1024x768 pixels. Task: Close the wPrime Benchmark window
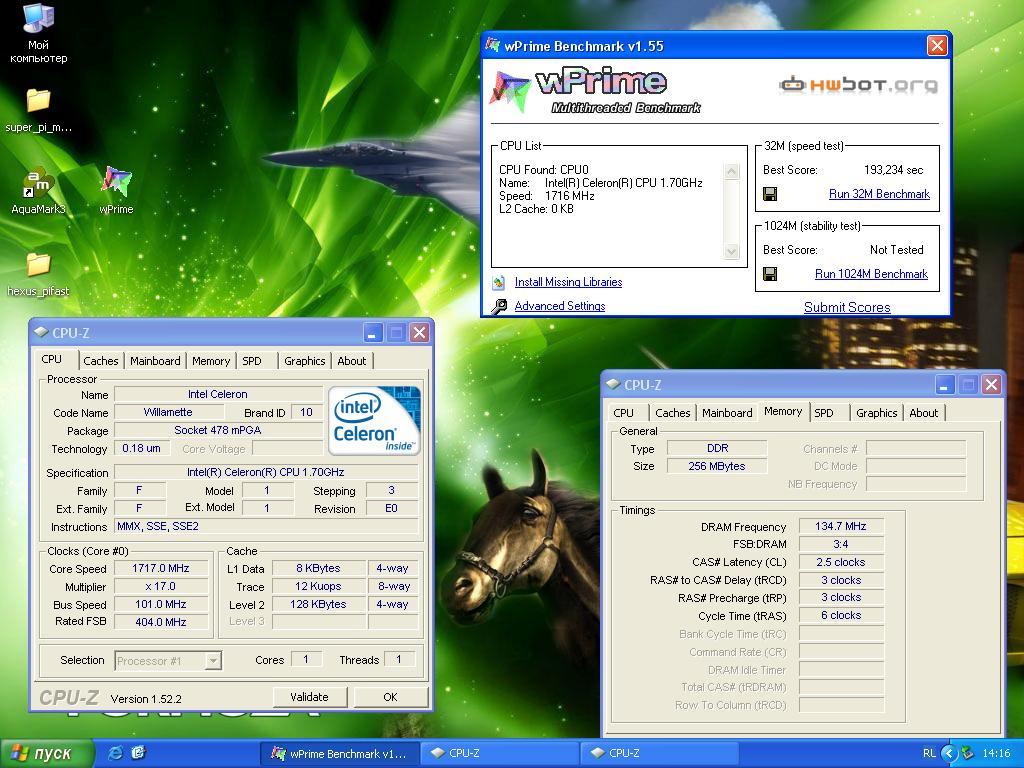click(937, 46)
